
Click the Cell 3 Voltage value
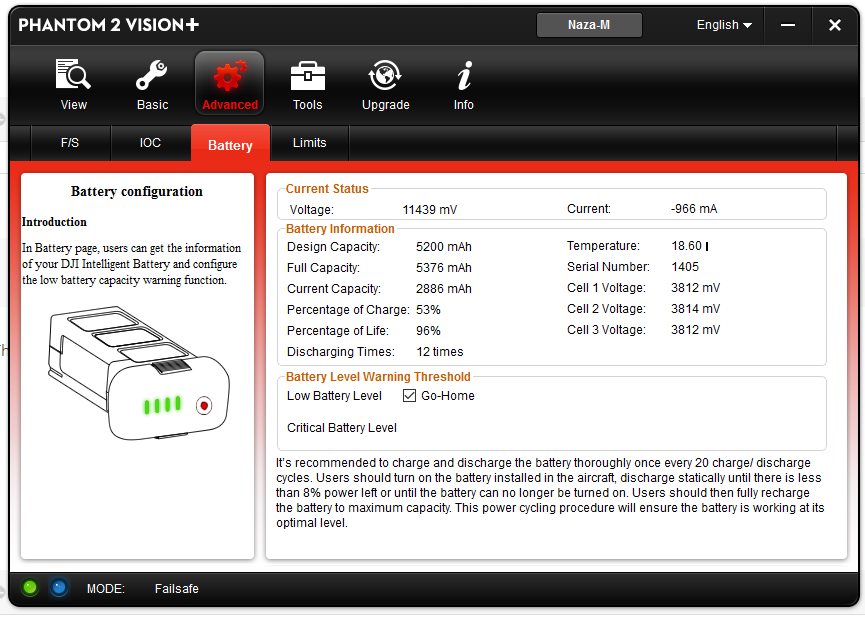(x=696, y=329)
